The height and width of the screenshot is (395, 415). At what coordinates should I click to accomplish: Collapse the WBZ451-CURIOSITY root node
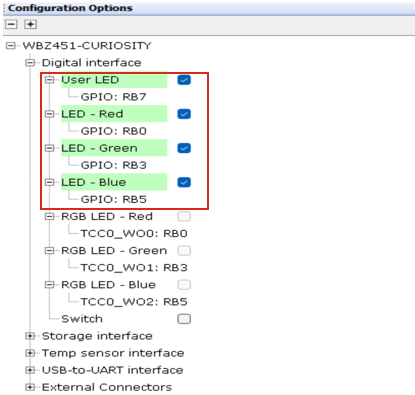click(x=11, y=45)
